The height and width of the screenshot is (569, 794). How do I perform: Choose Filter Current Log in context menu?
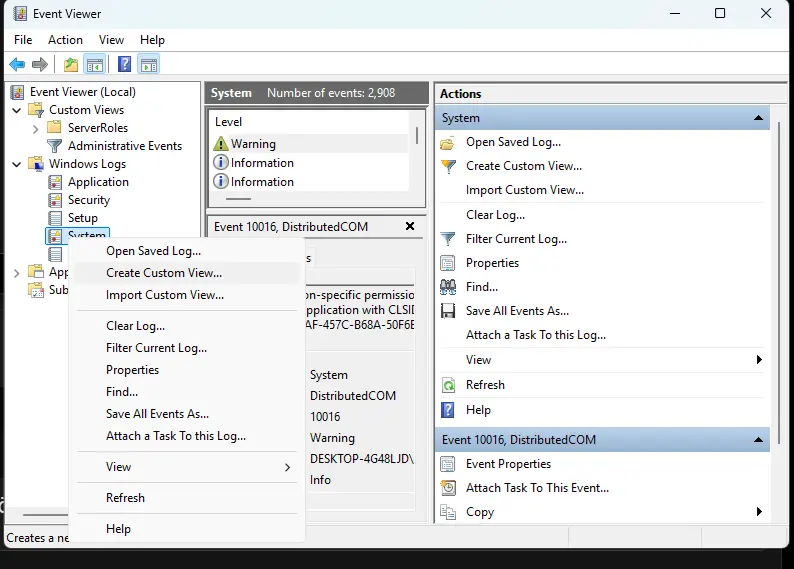[187, 348]
